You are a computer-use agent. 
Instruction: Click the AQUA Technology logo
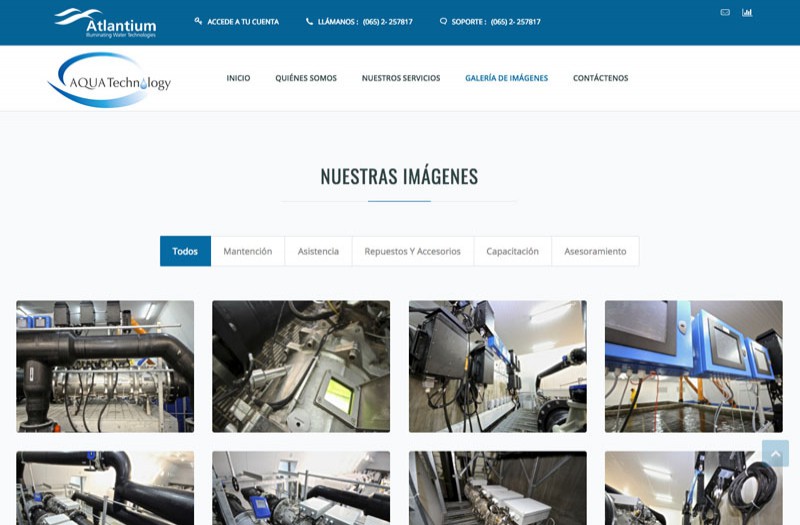click(x=109, y=80)
